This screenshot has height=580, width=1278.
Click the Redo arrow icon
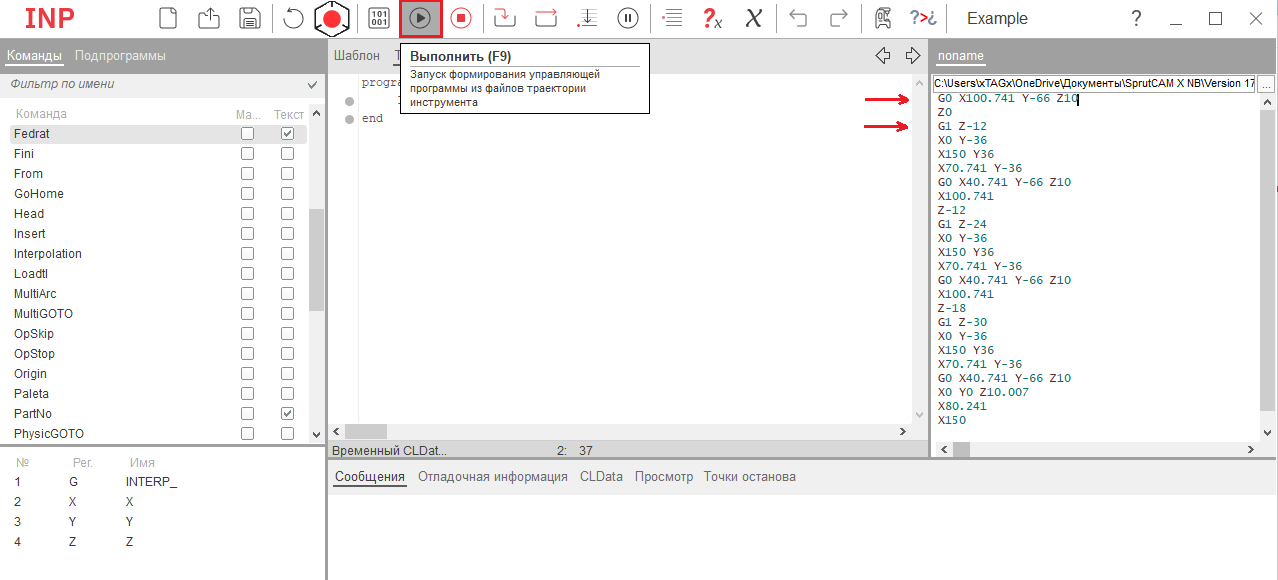click(x=839, y=18)
